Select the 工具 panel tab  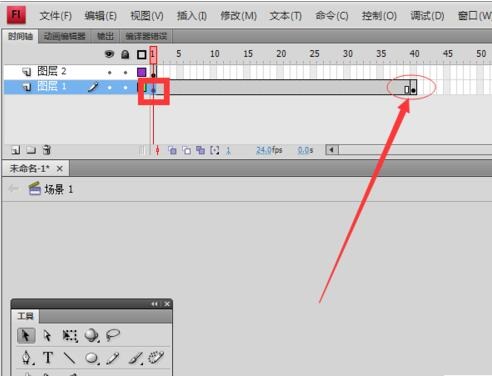click(25, 316)
